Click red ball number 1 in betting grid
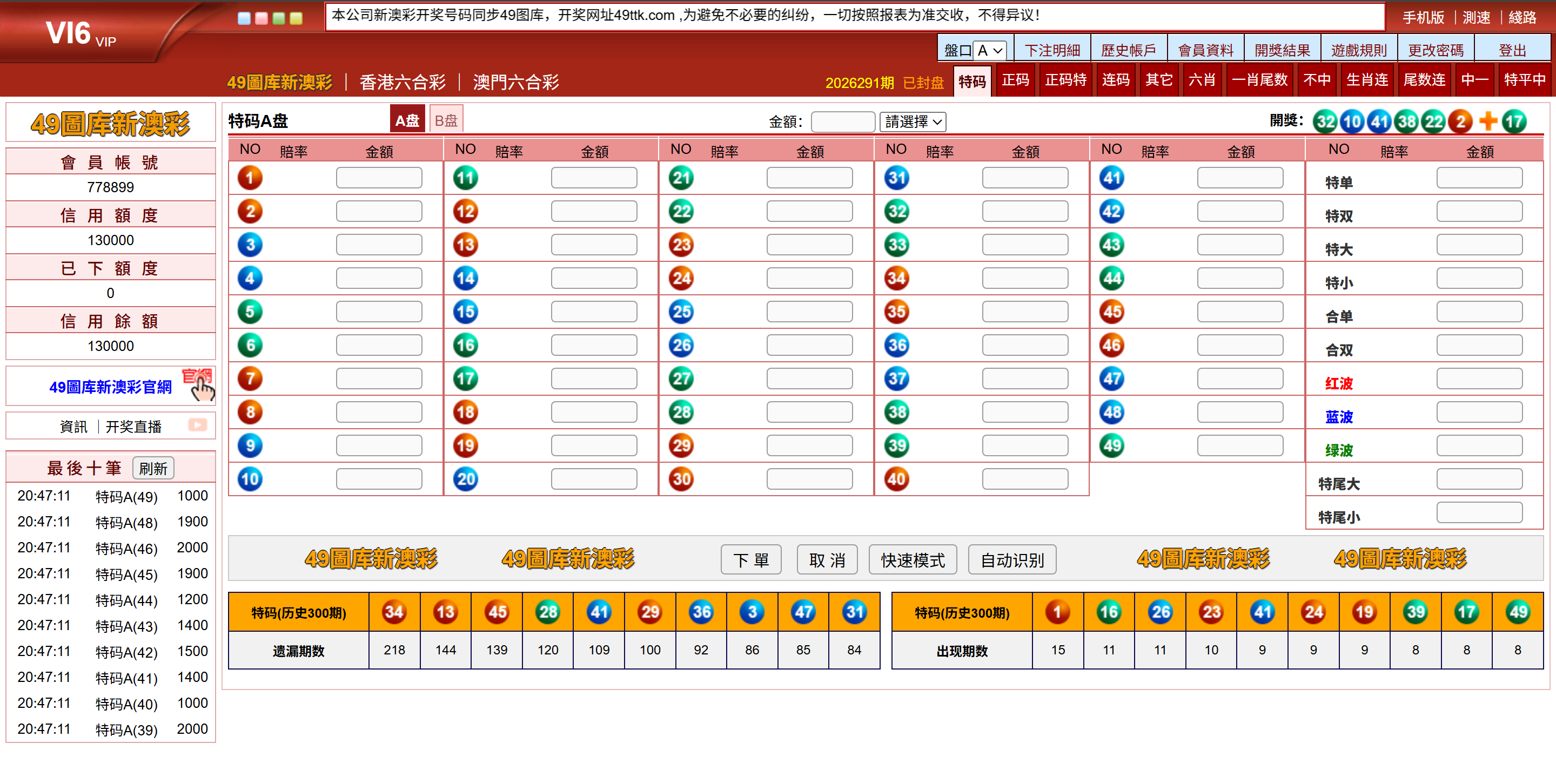The width and height of the screenshot is (1556, 784). 250,178
